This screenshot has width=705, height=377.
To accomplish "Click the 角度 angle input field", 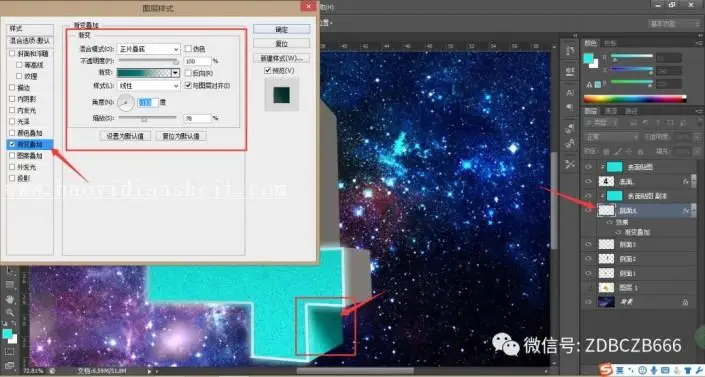I will (148, 103).
